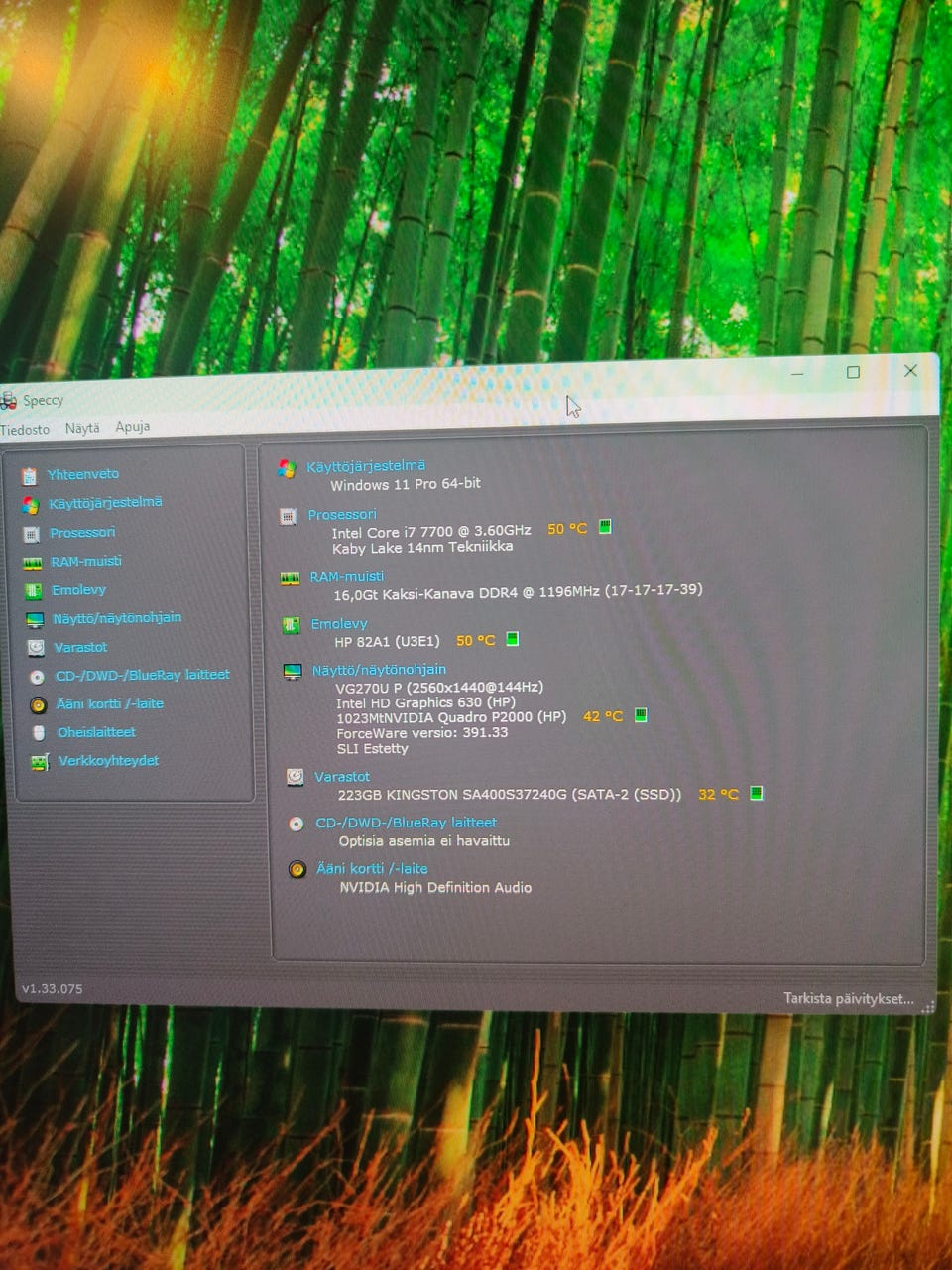Click the Intel Core i7 7700 @ 3.60GHz text
952x1270 pixels.
pyautogui.click(x=431, y=531)
